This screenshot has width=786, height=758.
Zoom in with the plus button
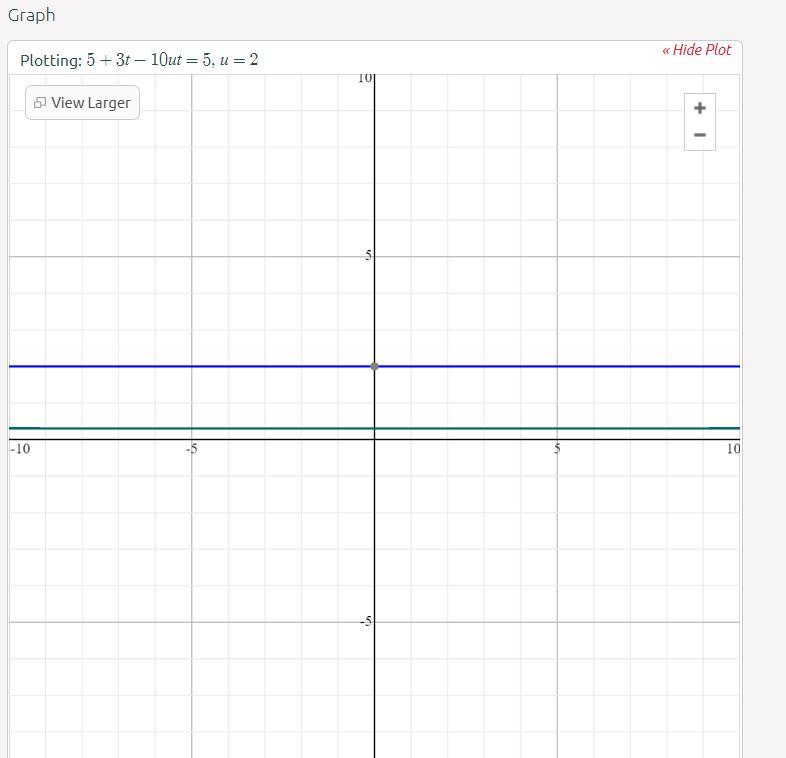pyautogui.click(x=700, y=108)
